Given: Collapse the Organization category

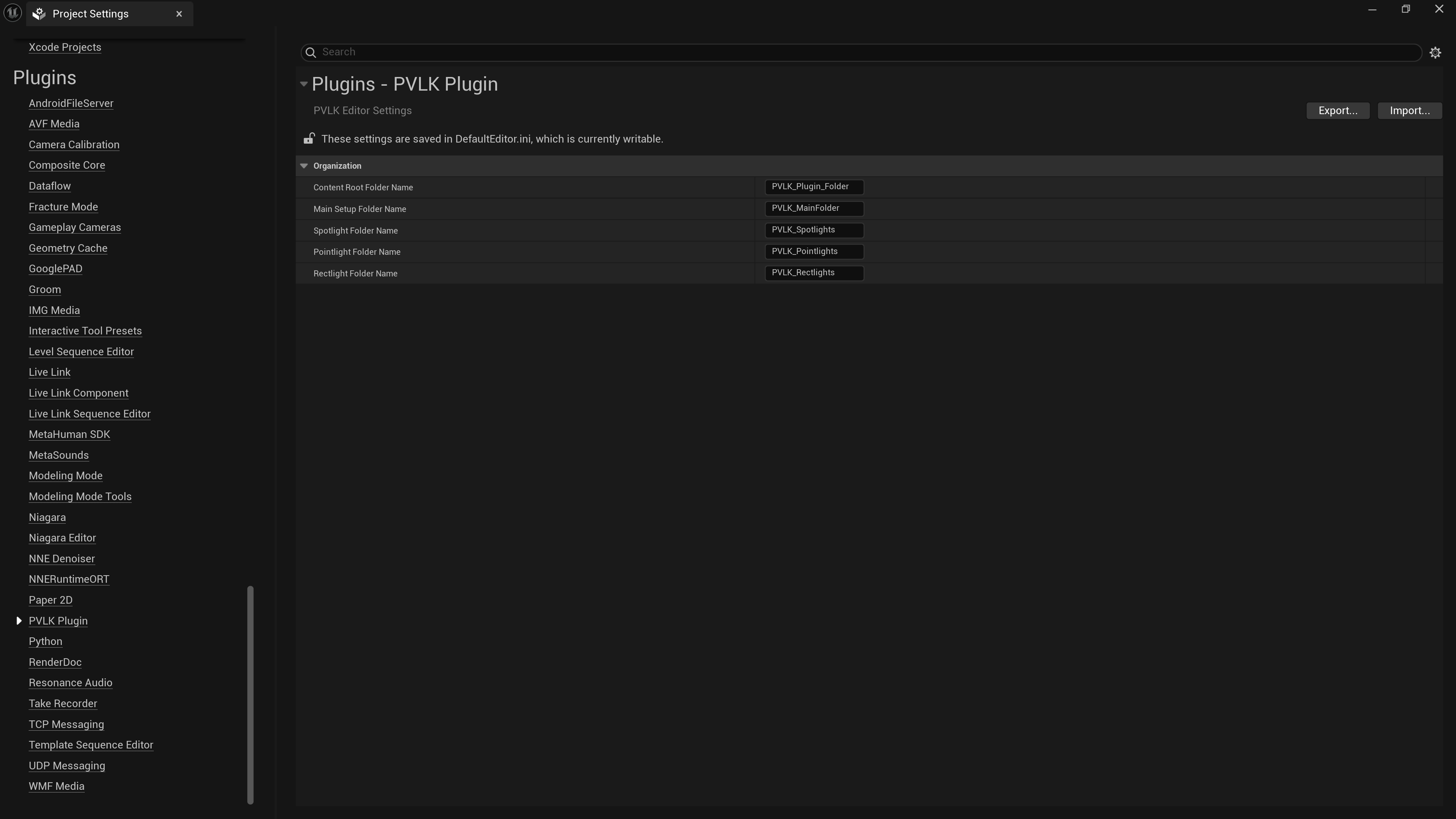Looking at the screenshot, I should (303, 166).
